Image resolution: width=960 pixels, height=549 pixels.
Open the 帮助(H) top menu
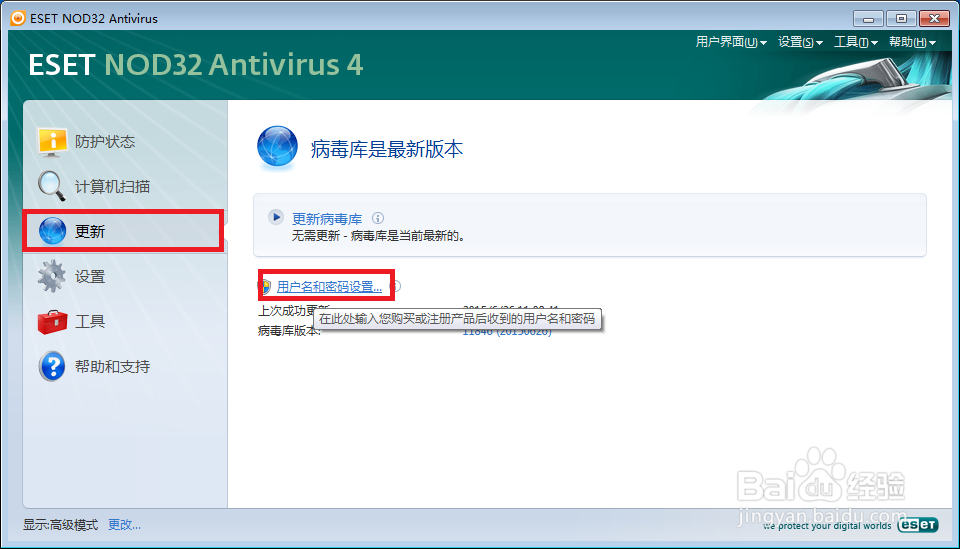(912, 42)
